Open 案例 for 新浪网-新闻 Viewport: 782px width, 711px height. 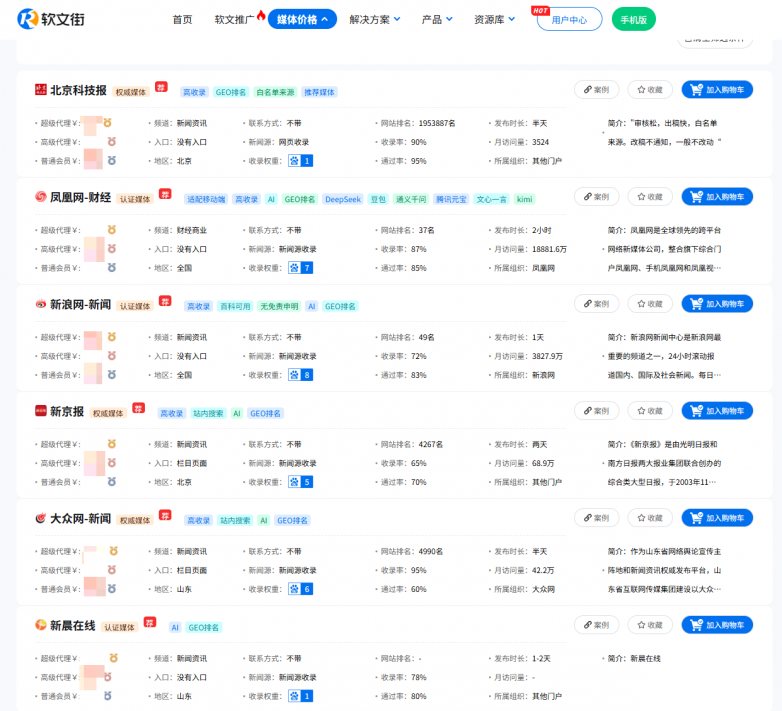596,304
